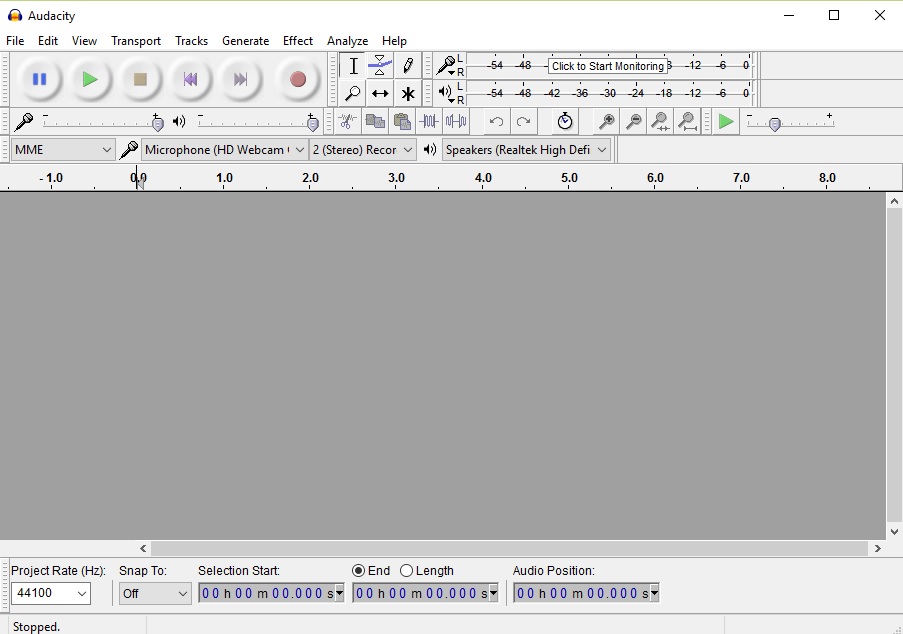Open the Analyze menu
This screenshot has height=634, width=903.
[x=347, y=41]
